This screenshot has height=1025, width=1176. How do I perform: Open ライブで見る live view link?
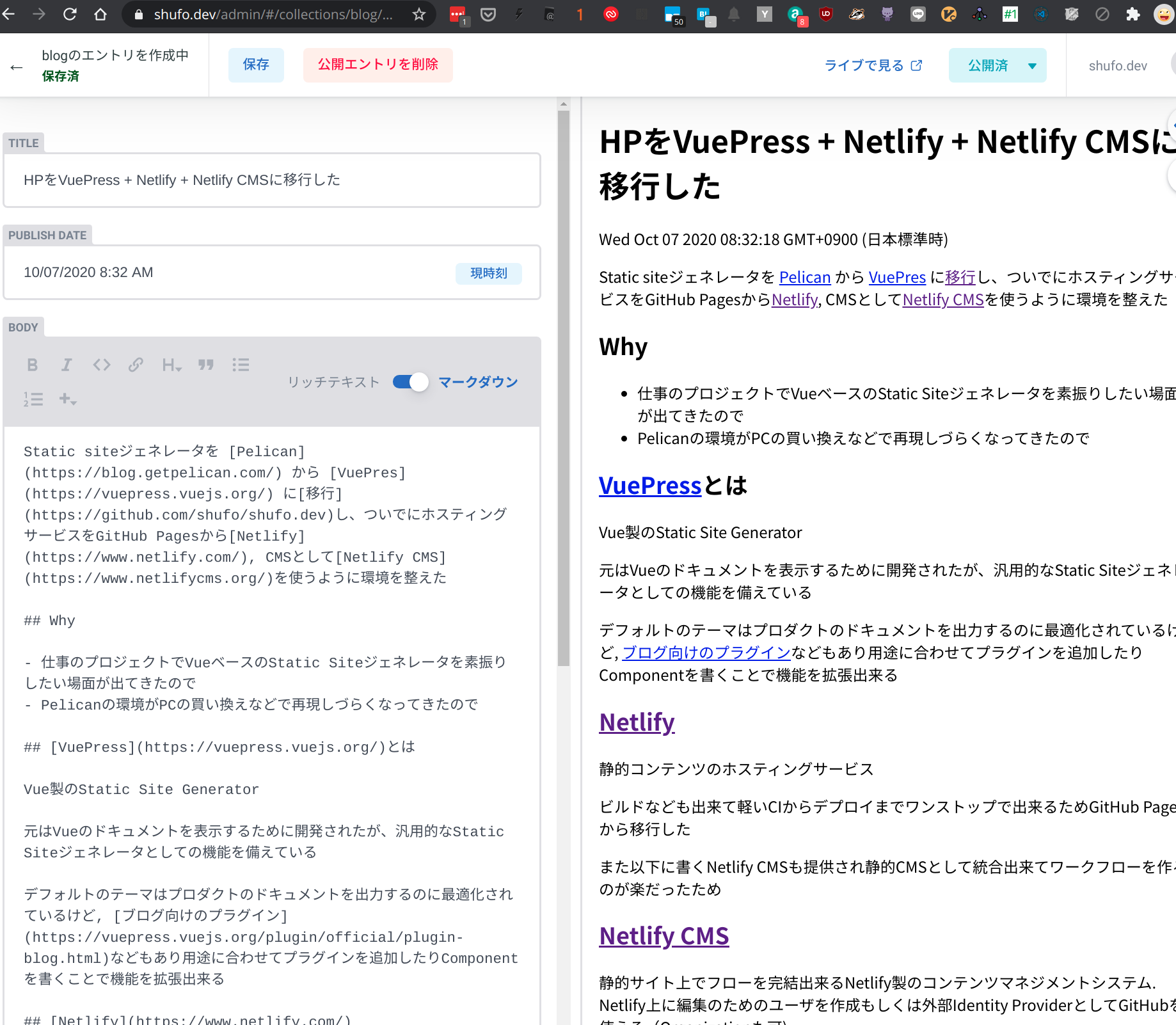tap(873, 65)
